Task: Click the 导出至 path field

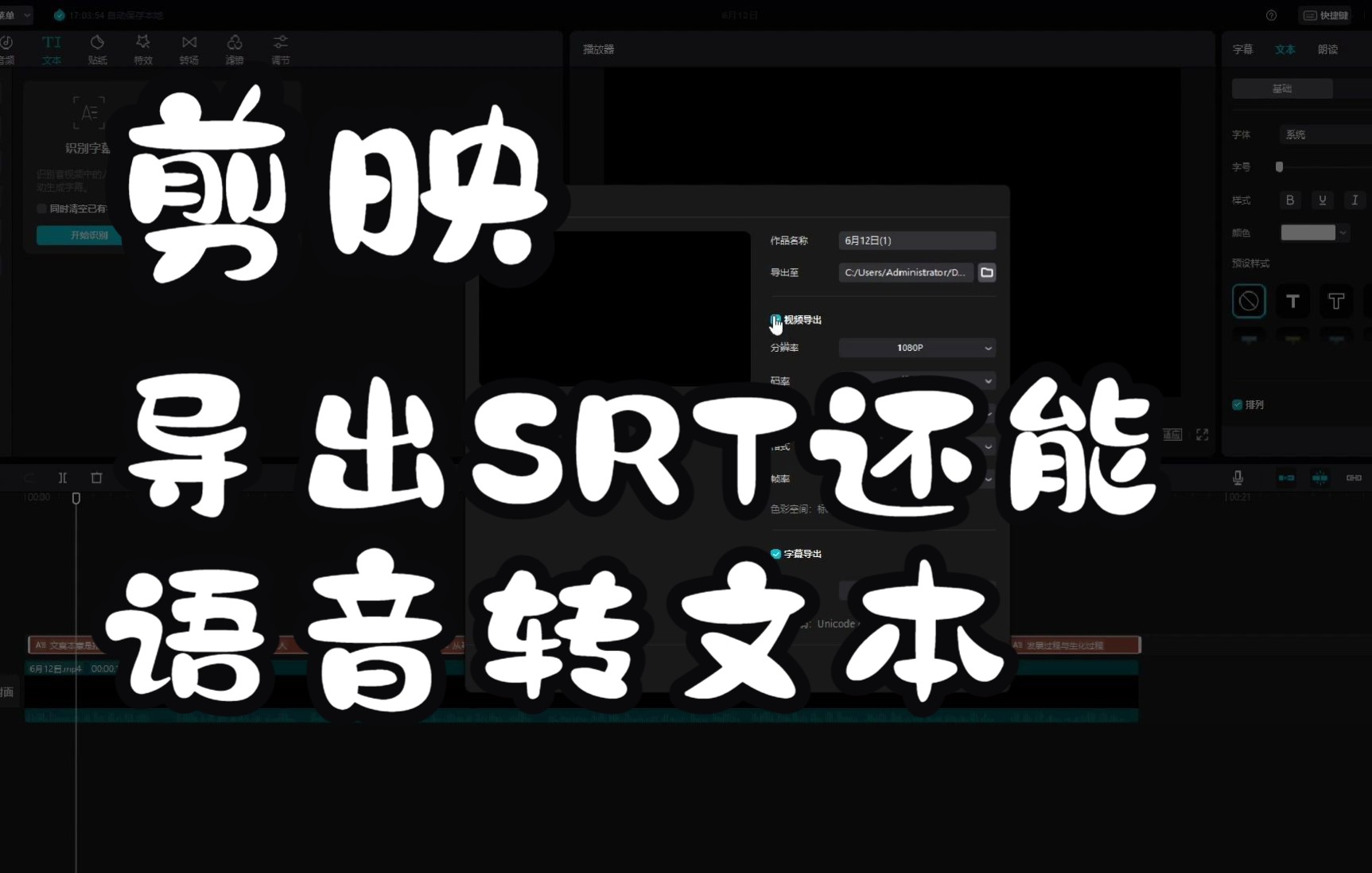Action: pyautogui.click(x=906, y=272)
